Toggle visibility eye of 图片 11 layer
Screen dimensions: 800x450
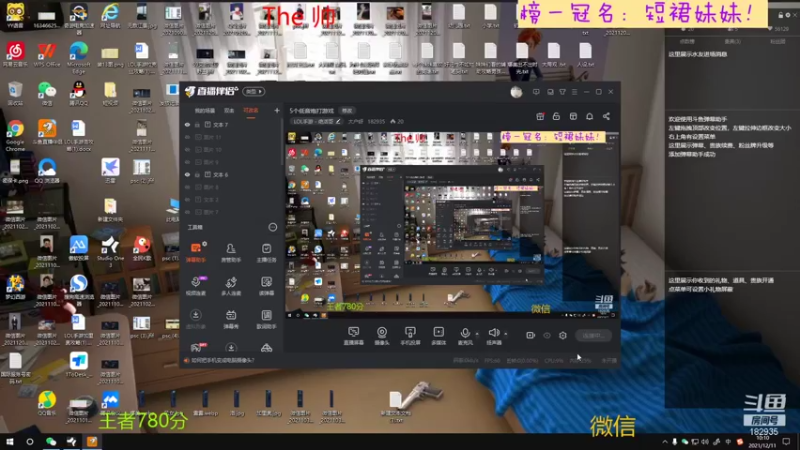(187, 137)
